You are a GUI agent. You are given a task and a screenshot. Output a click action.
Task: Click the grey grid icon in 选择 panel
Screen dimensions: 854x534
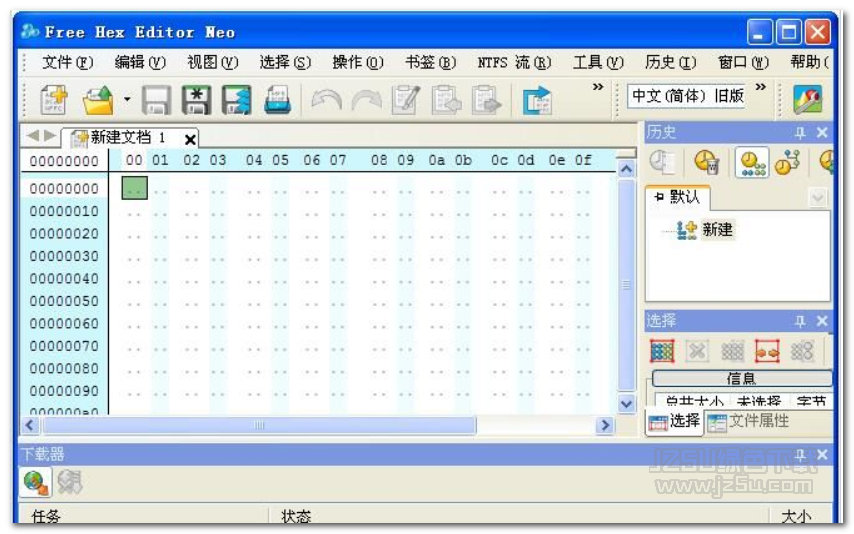[x=733, y=351]
